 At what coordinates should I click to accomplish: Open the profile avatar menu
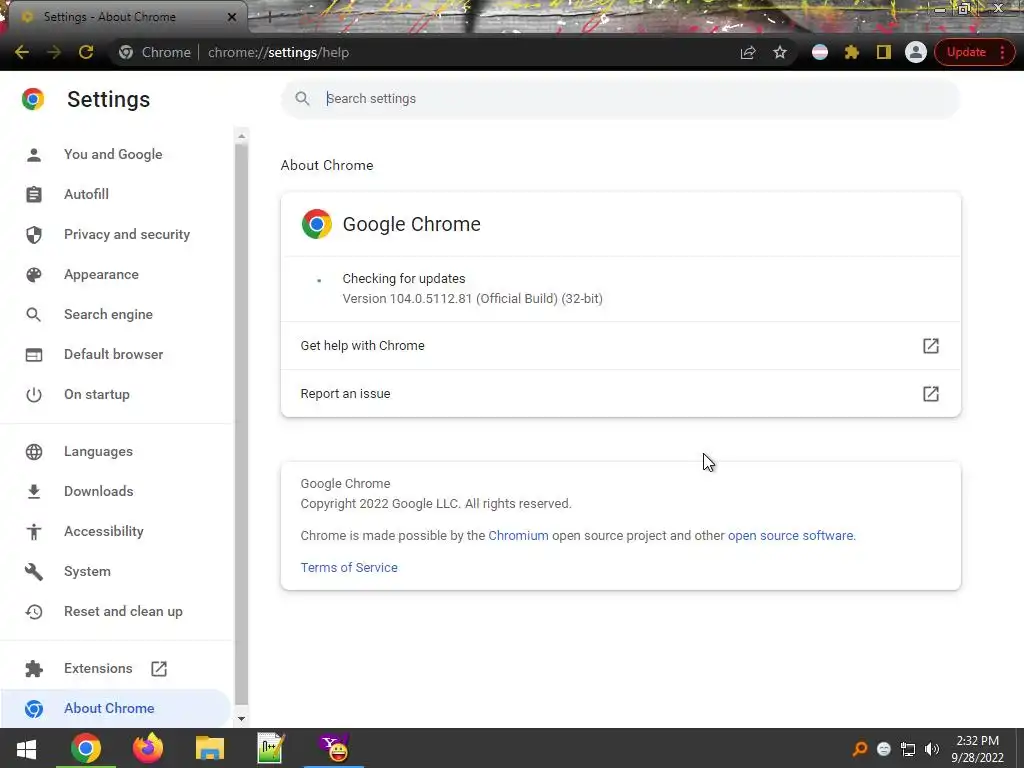click(916, 52)
